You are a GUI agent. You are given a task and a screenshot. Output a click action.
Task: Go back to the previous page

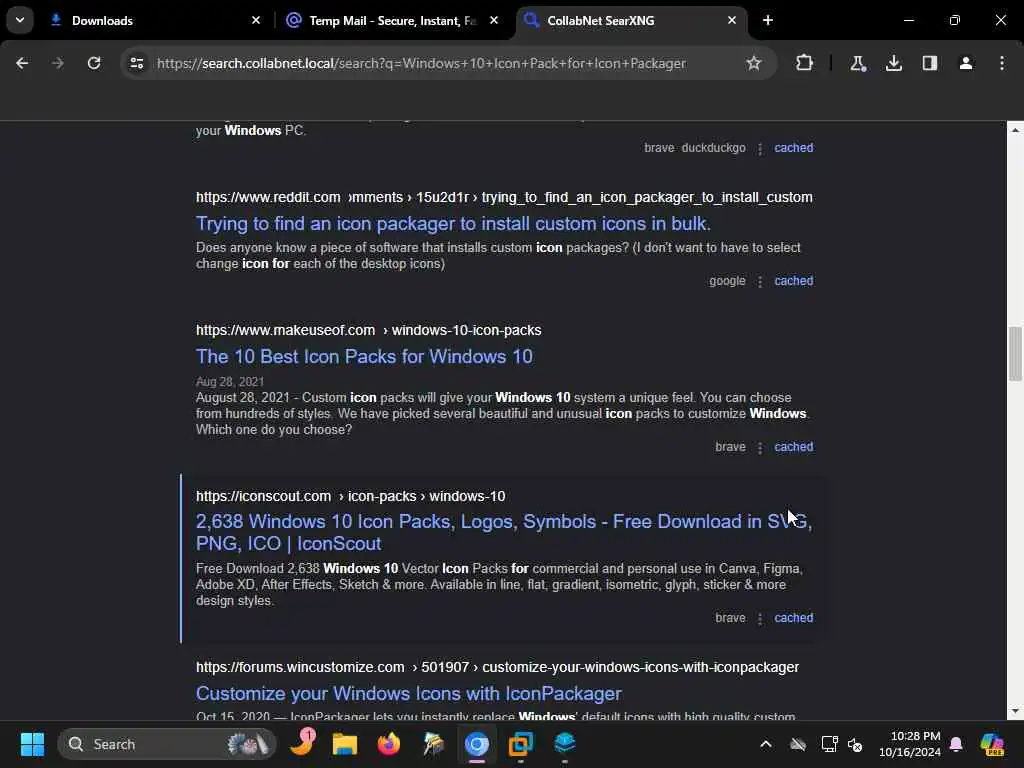click(x=22, y=63)
